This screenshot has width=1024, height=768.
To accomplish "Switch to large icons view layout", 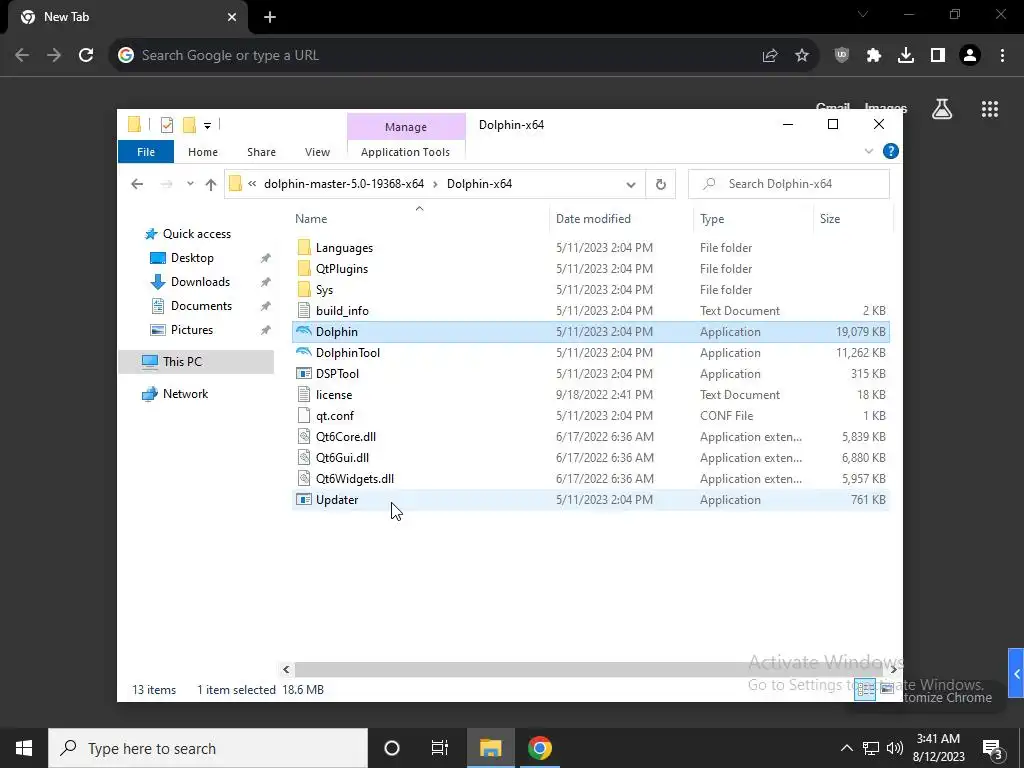I will click(x=886, y=689).
